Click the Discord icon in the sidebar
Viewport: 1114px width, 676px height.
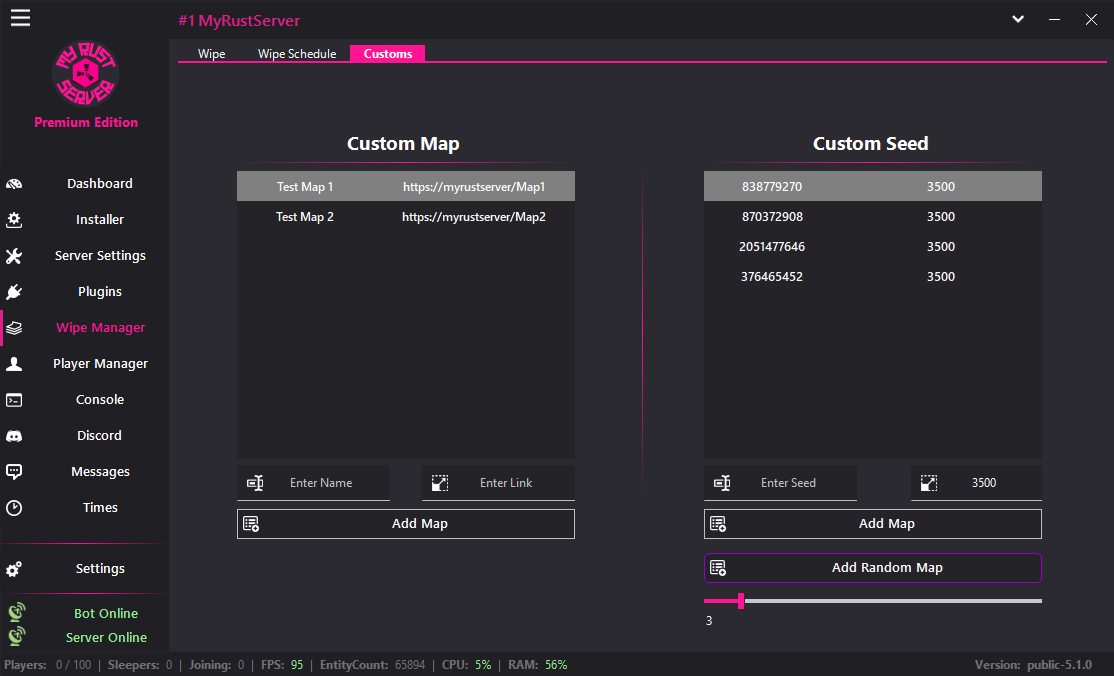coord(14,435)
